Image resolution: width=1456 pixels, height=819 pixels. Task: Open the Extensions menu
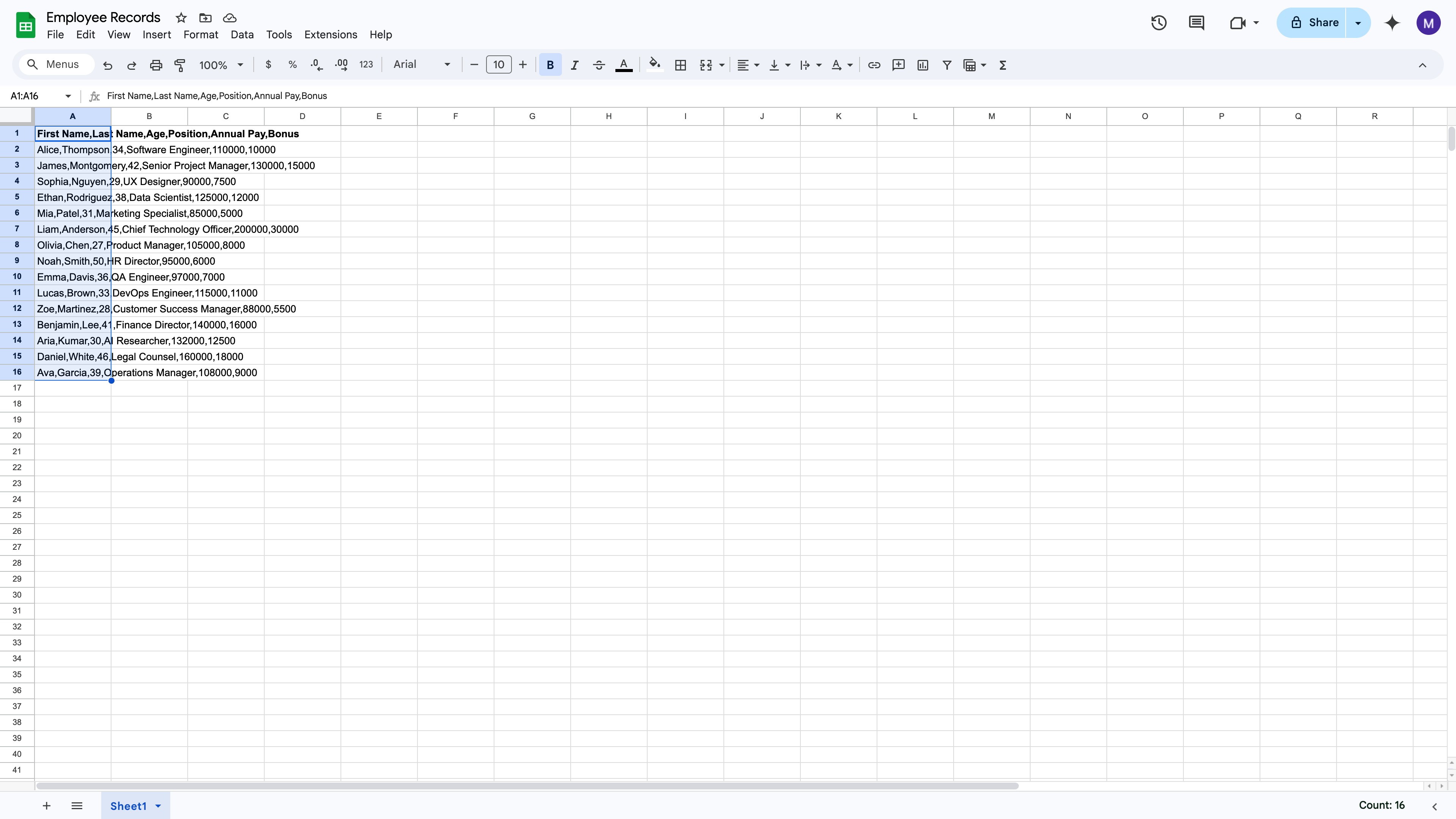pos(331,35)
